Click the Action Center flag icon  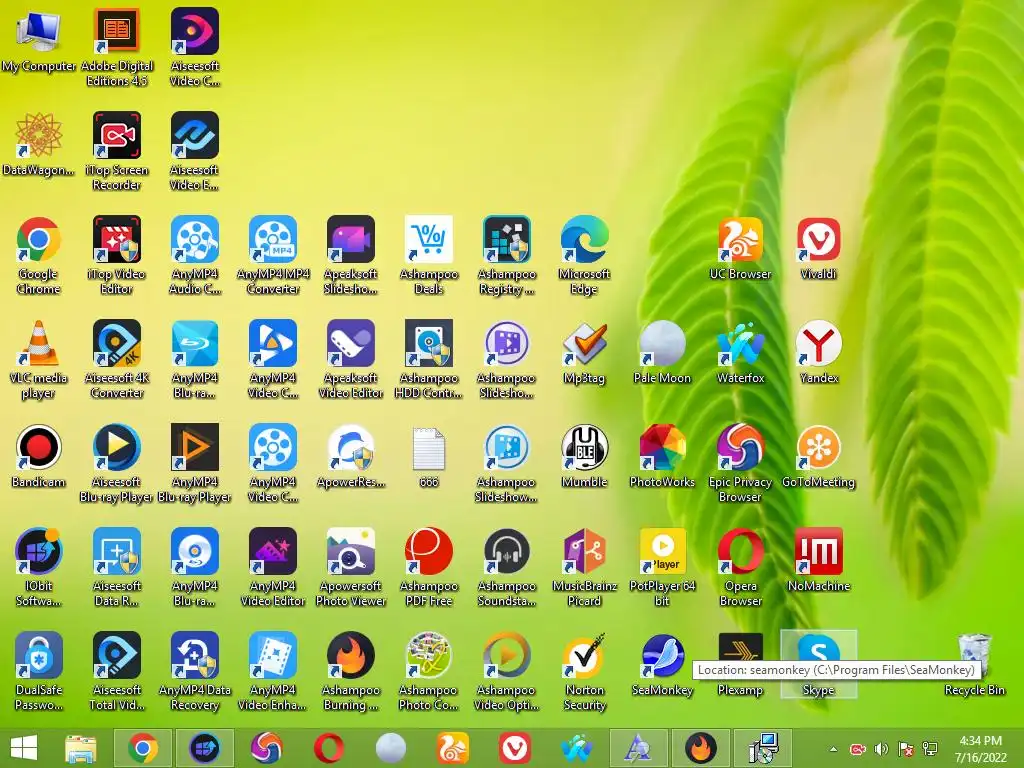click(906, 749)
